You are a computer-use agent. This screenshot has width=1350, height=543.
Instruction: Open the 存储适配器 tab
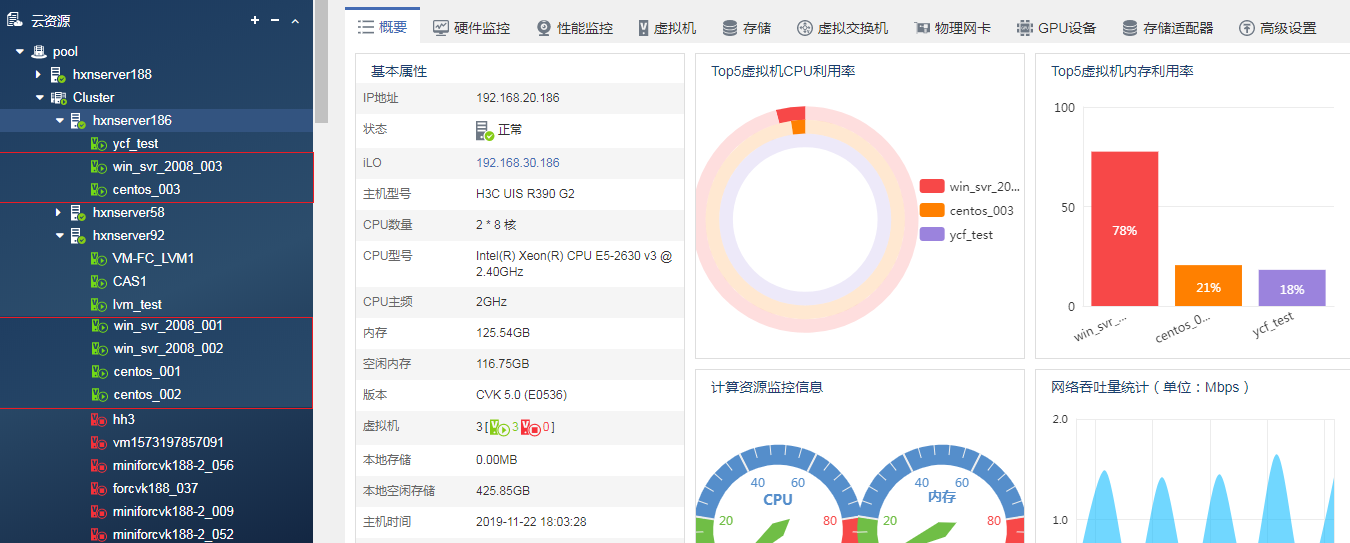pyautogui.click(x=1170, y=28)
